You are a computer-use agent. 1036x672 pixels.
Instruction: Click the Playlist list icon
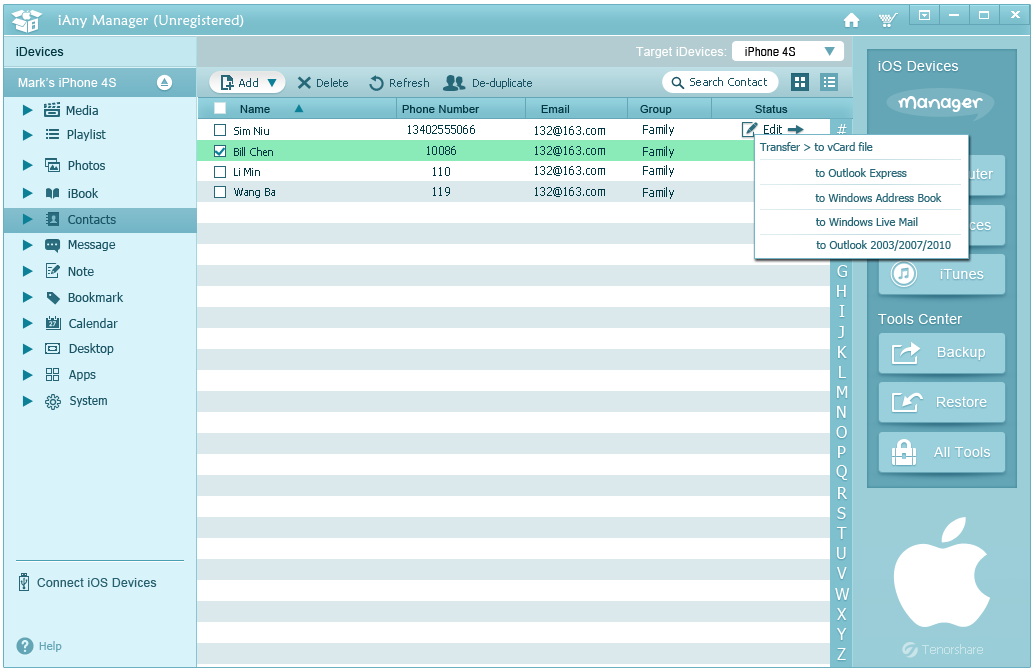(52, 135)
